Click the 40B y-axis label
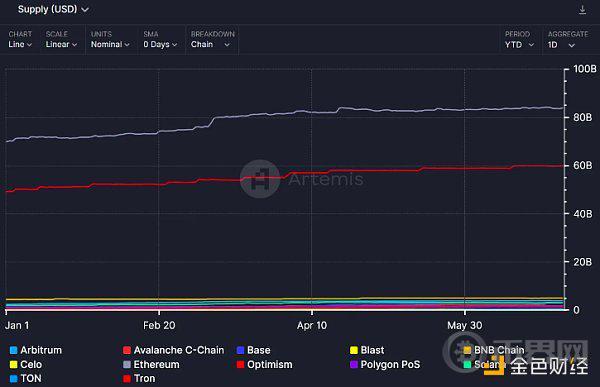The height and width of the screenshot is (387, 600). [x=582, y=214]
